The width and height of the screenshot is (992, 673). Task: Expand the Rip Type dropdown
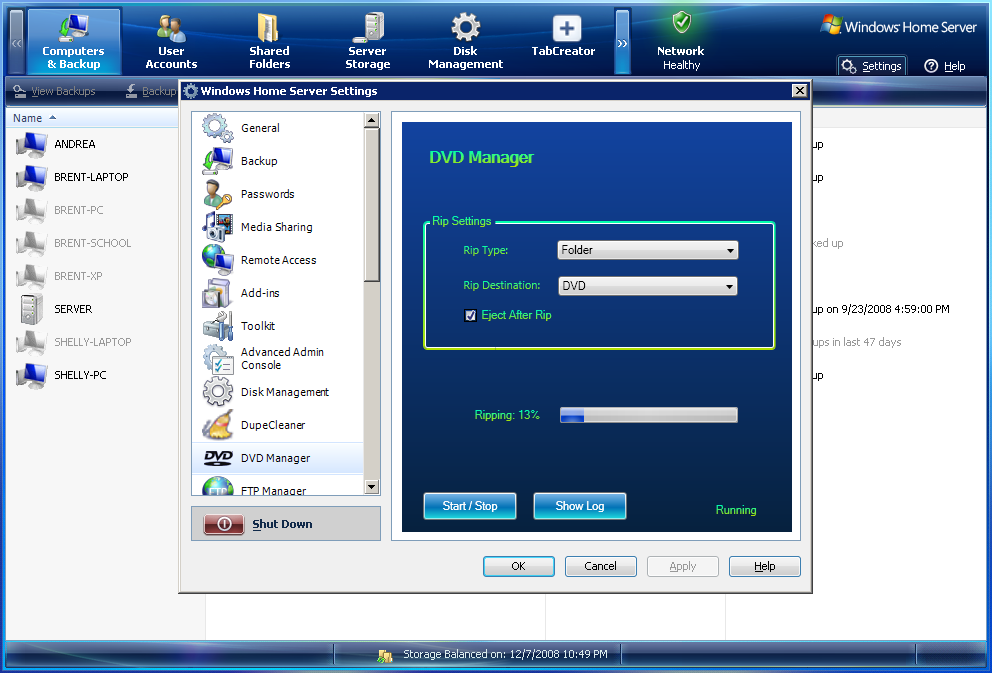(647, 251)
